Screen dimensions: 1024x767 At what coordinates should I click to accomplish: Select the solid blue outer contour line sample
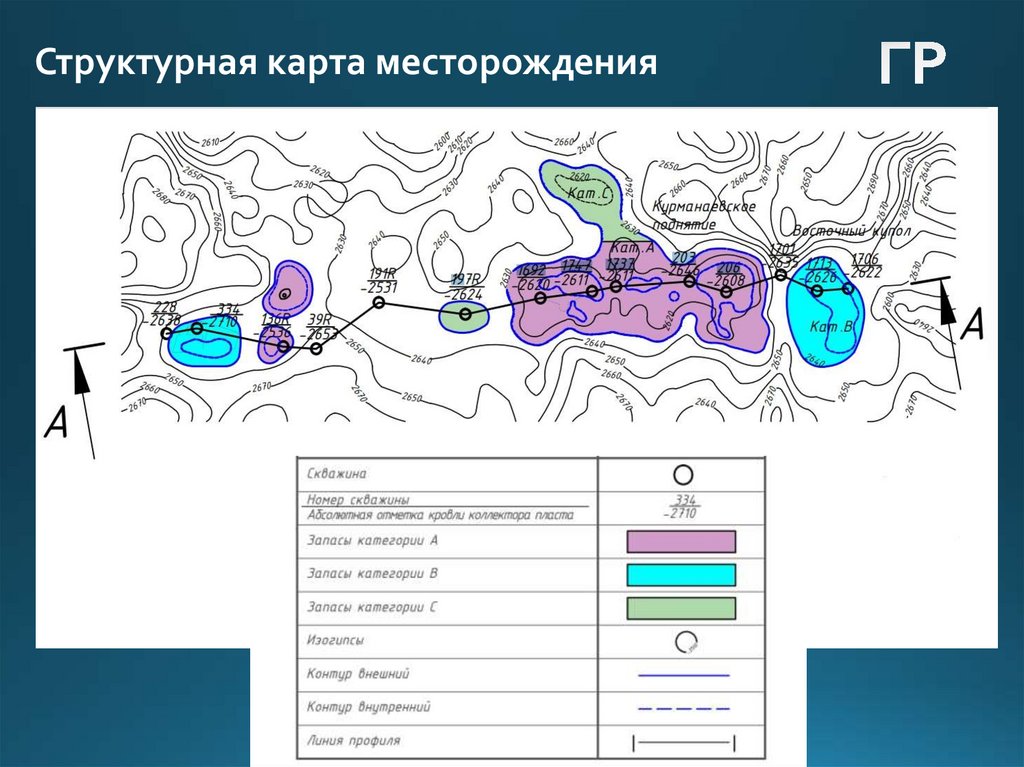click(683, 675)
